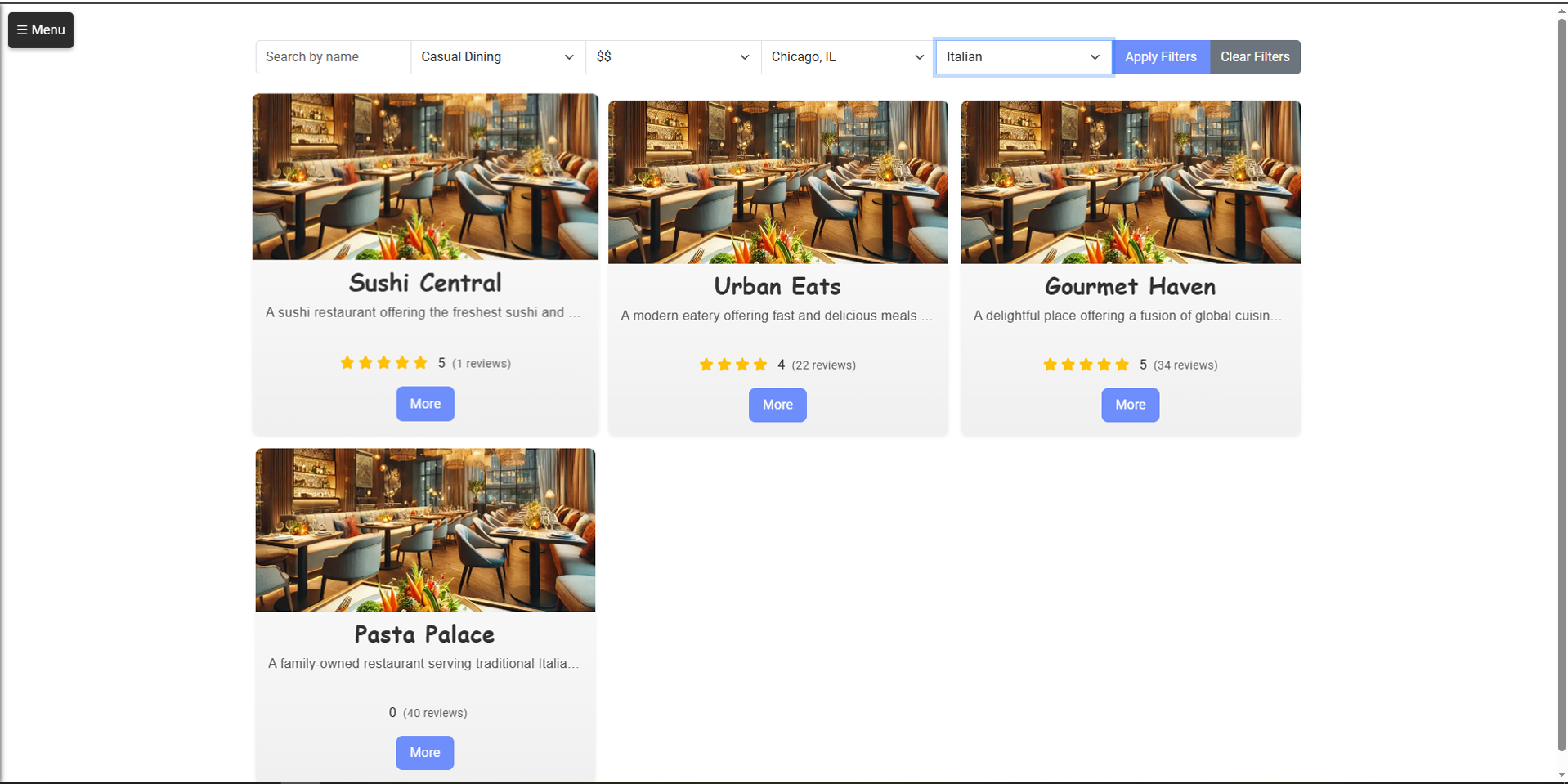
Task: Click the scrollbar down arrow
Action: click(1561, 775)
